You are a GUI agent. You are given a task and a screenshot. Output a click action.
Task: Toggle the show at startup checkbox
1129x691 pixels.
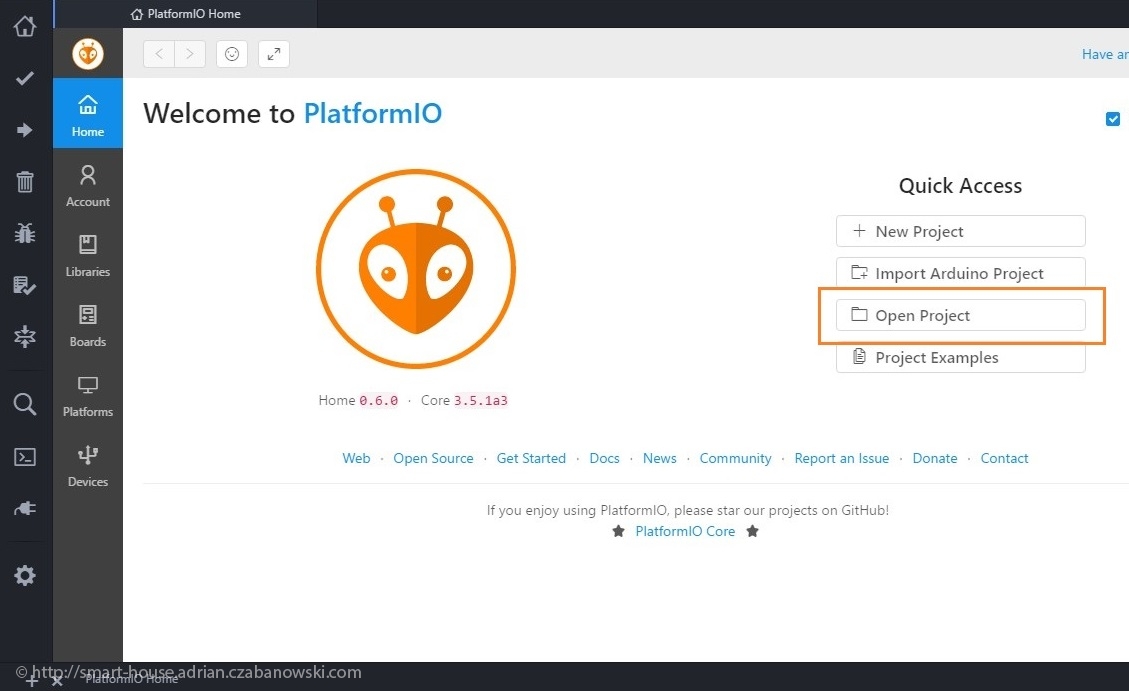pyautogui.click(x=1112, y=119)
